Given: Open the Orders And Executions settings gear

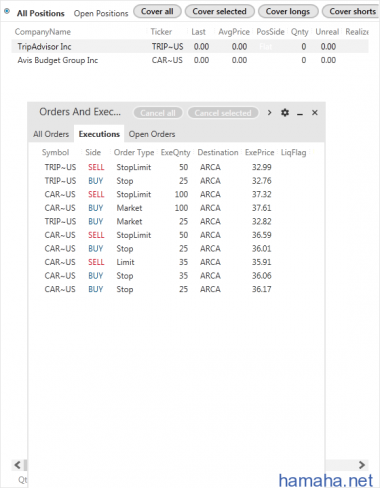Looking at the screenshot, I should pos(285,113).
